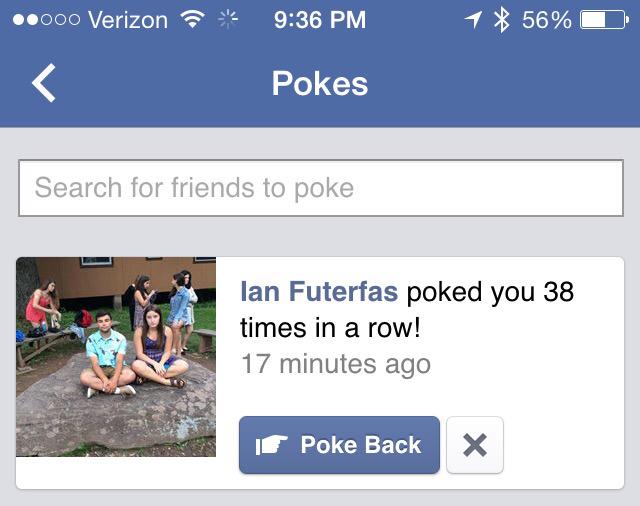Tap the 9:36 PM clock in status bar

320,20
